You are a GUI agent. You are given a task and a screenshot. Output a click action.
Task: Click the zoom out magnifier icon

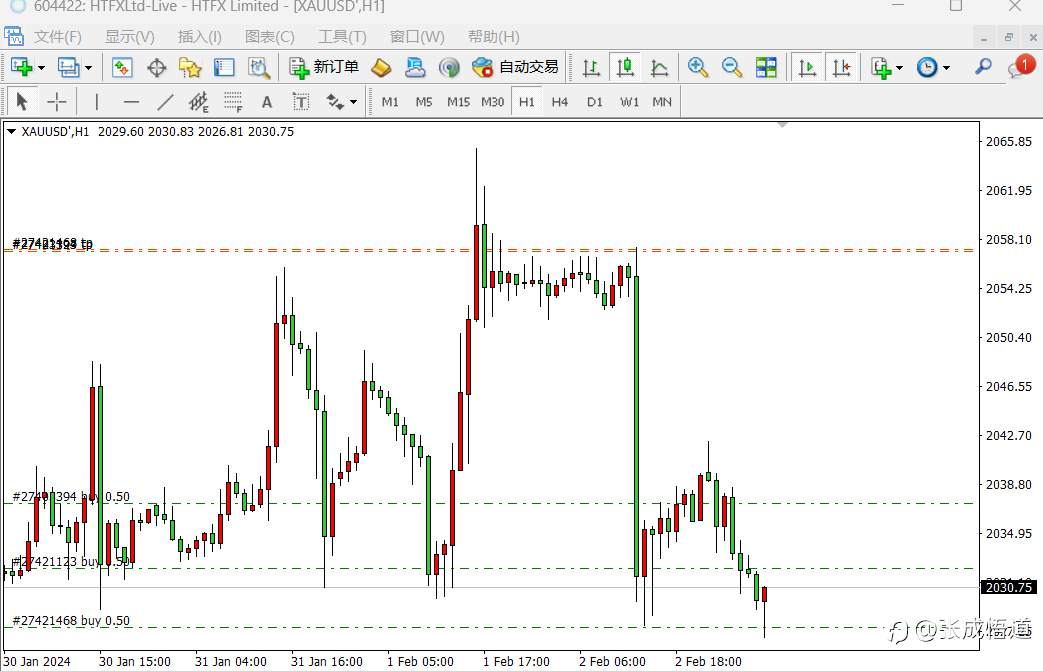click(732, 67)
